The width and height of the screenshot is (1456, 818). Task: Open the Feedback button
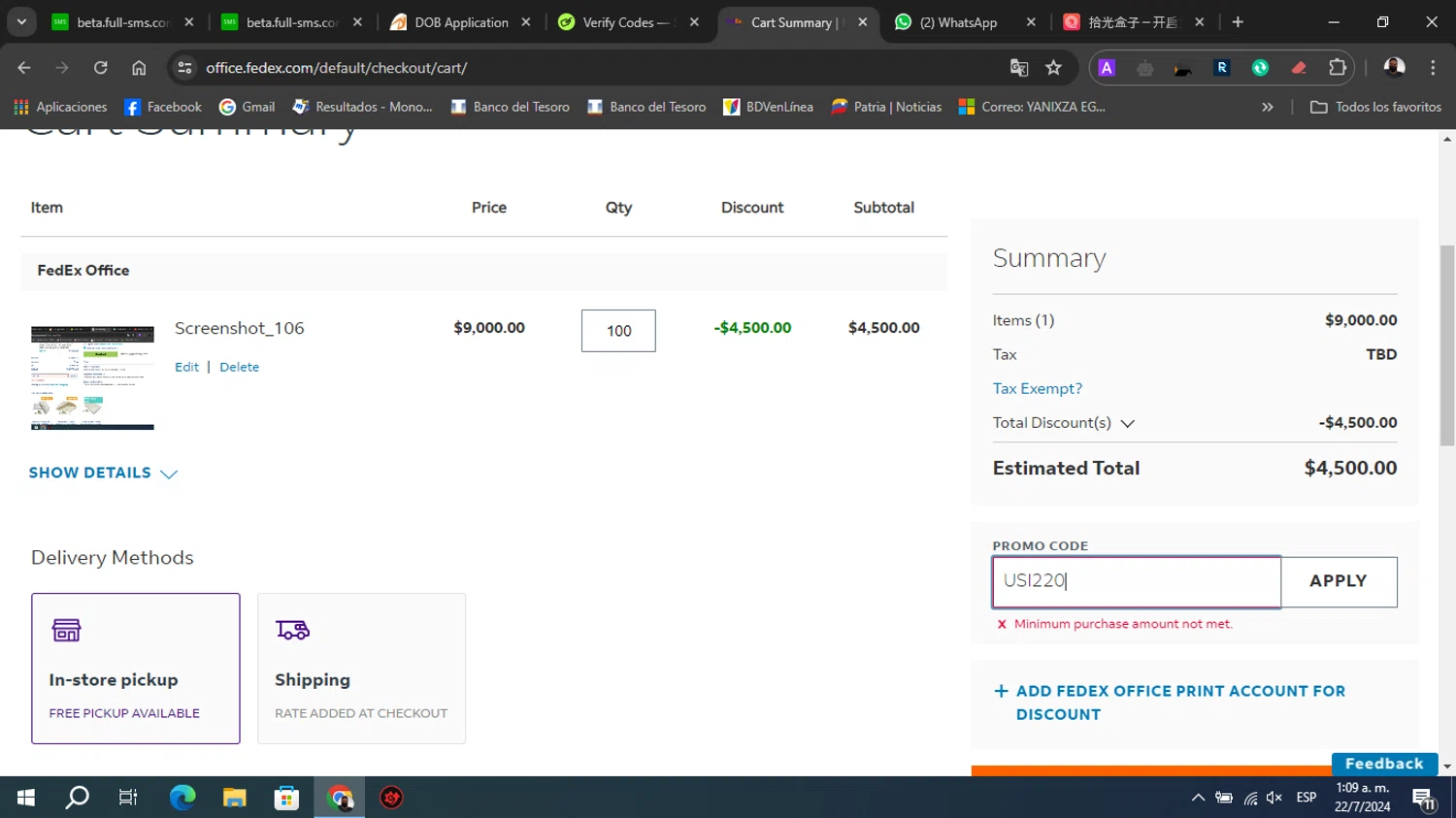coord(1384,764)
